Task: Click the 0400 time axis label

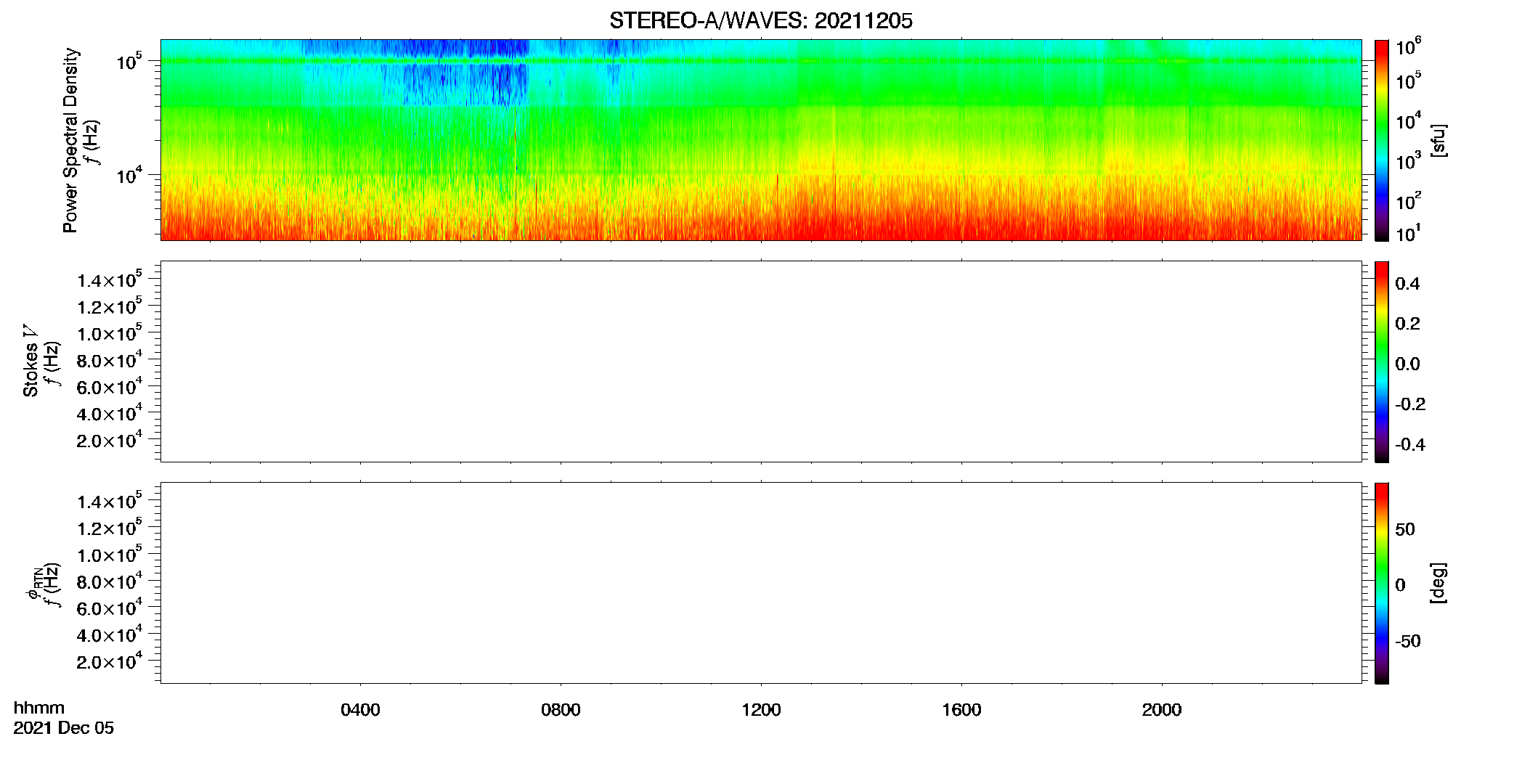Action: tap(360, 710)
